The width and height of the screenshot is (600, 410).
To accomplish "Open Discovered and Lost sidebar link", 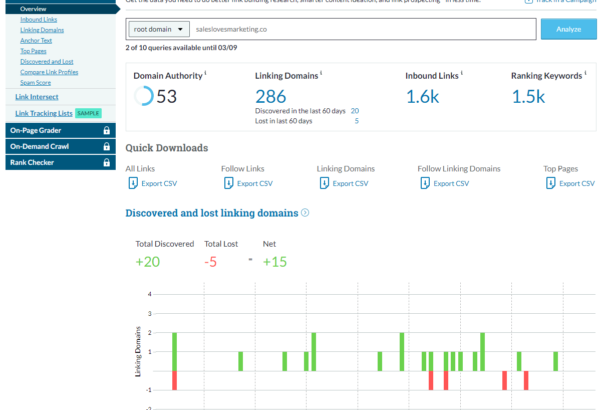I will [47, 62].
